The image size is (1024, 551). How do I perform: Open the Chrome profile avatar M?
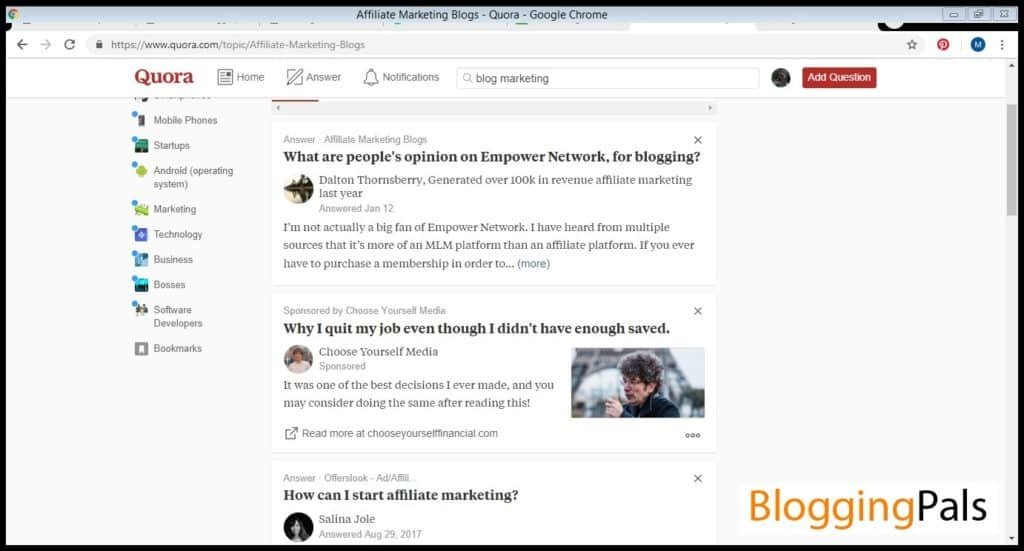click(x=978, y=44)
